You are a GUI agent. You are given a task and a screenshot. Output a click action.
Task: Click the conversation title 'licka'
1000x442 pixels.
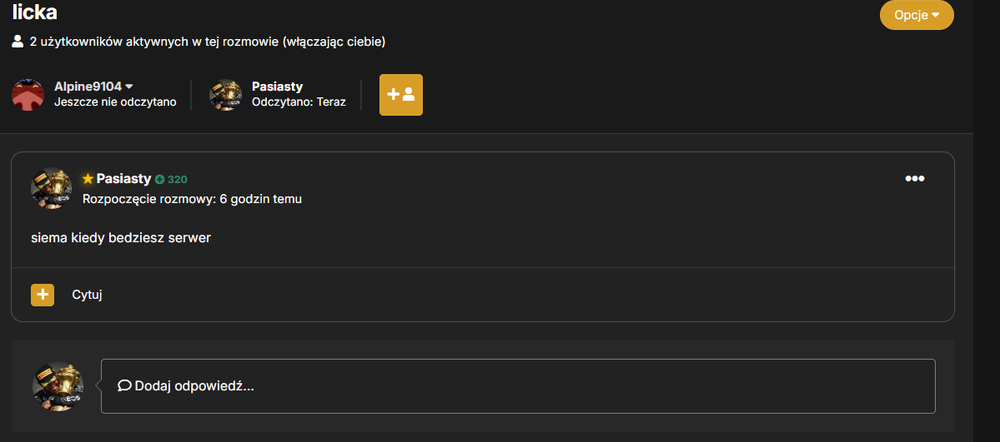34,11
